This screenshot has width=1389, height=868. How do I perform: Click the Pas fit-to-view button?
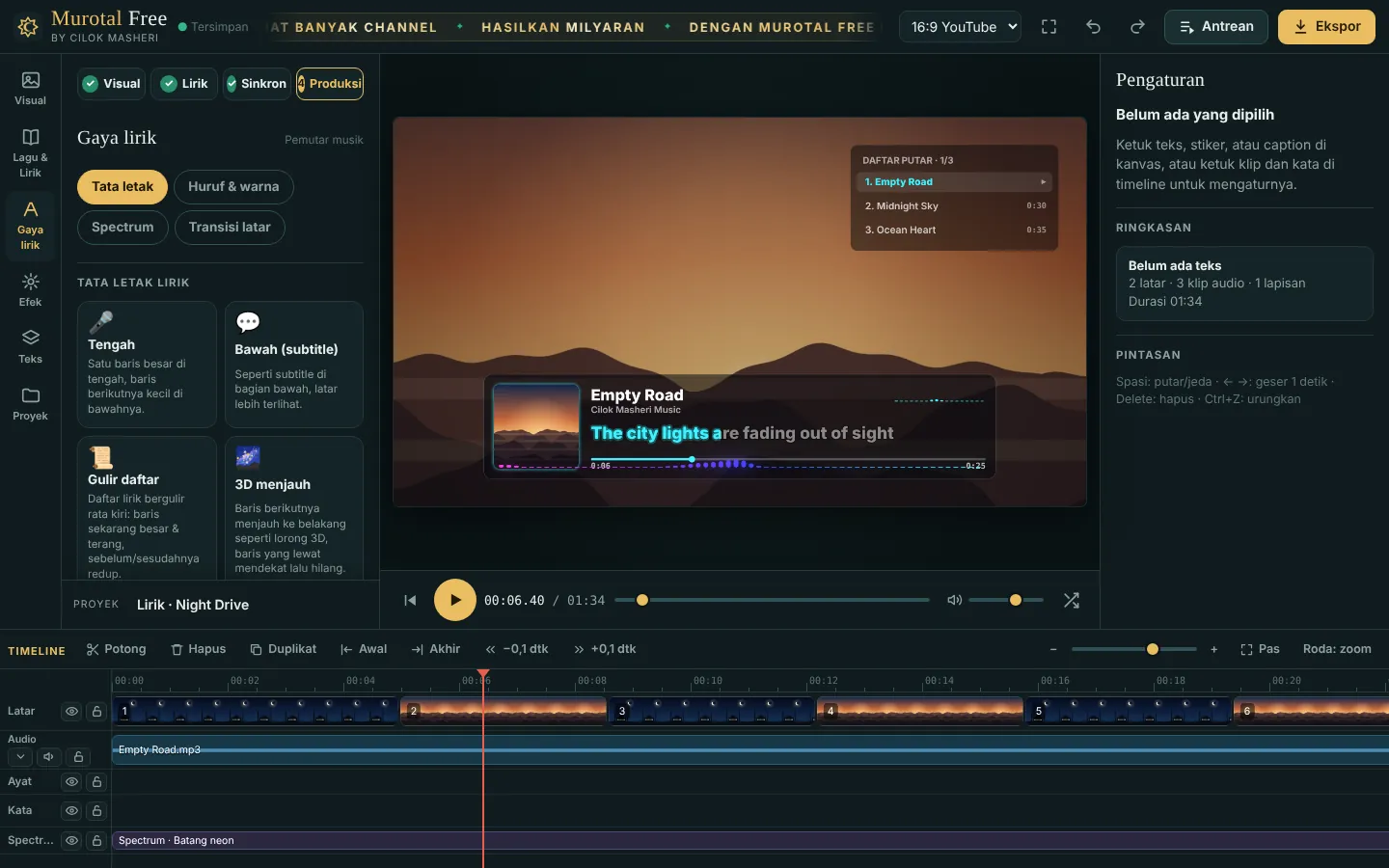click(x=1260, y=649)
